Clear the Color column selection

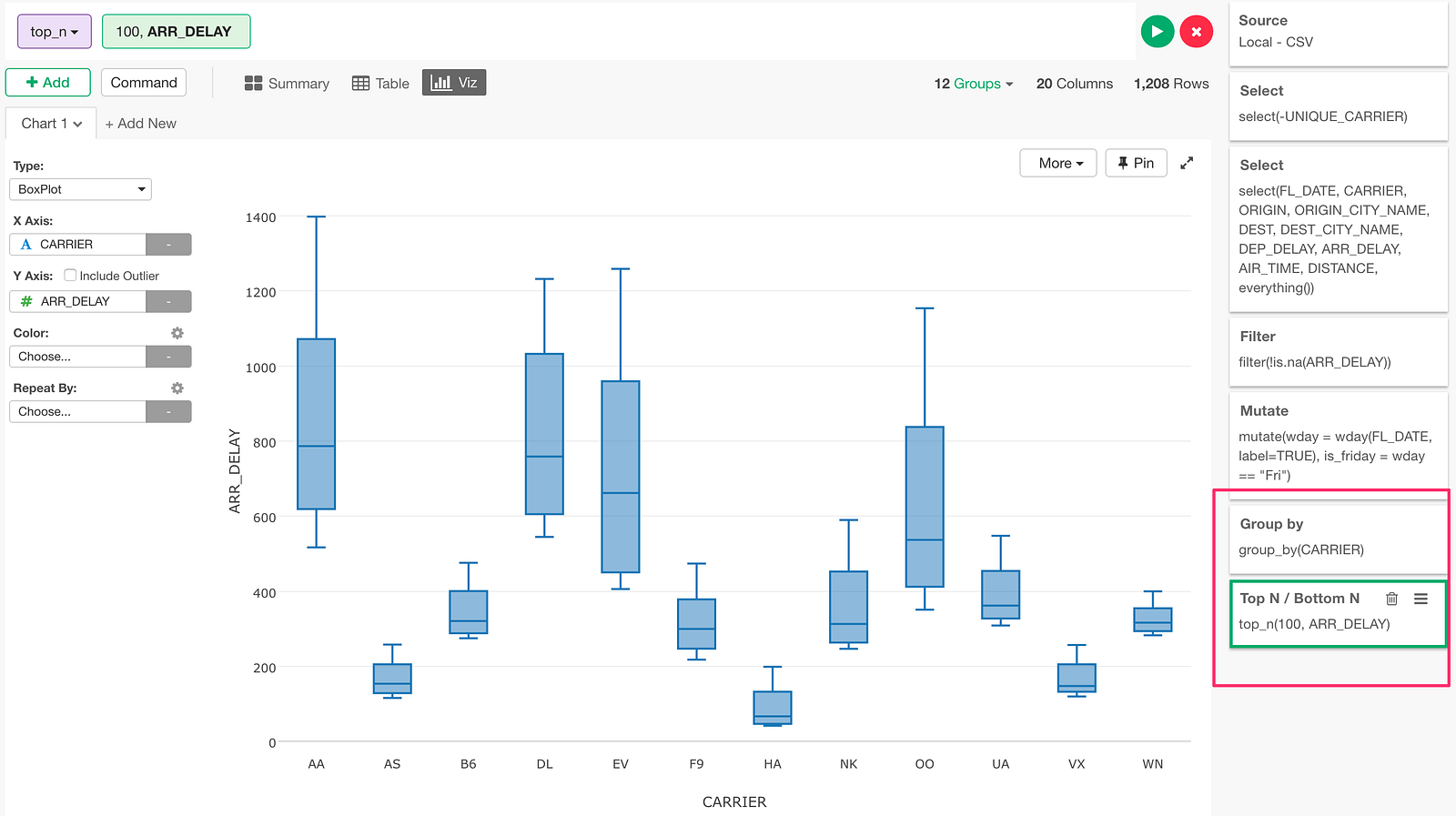point(168,357)
